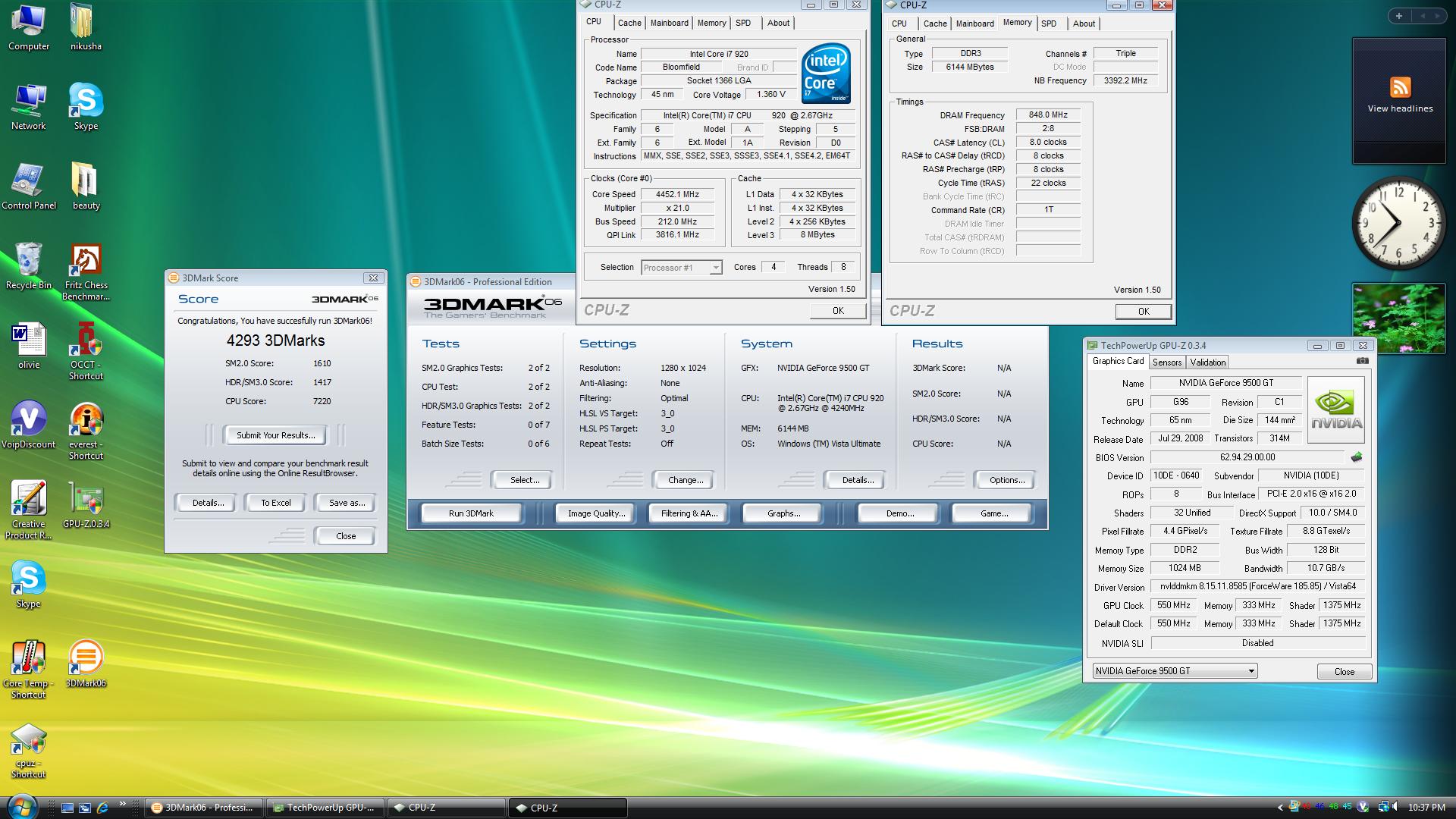Open the RSS View headlines gadget
Image resolution: width=1456 pixels, height=819 pixels.
[1399, 100]
